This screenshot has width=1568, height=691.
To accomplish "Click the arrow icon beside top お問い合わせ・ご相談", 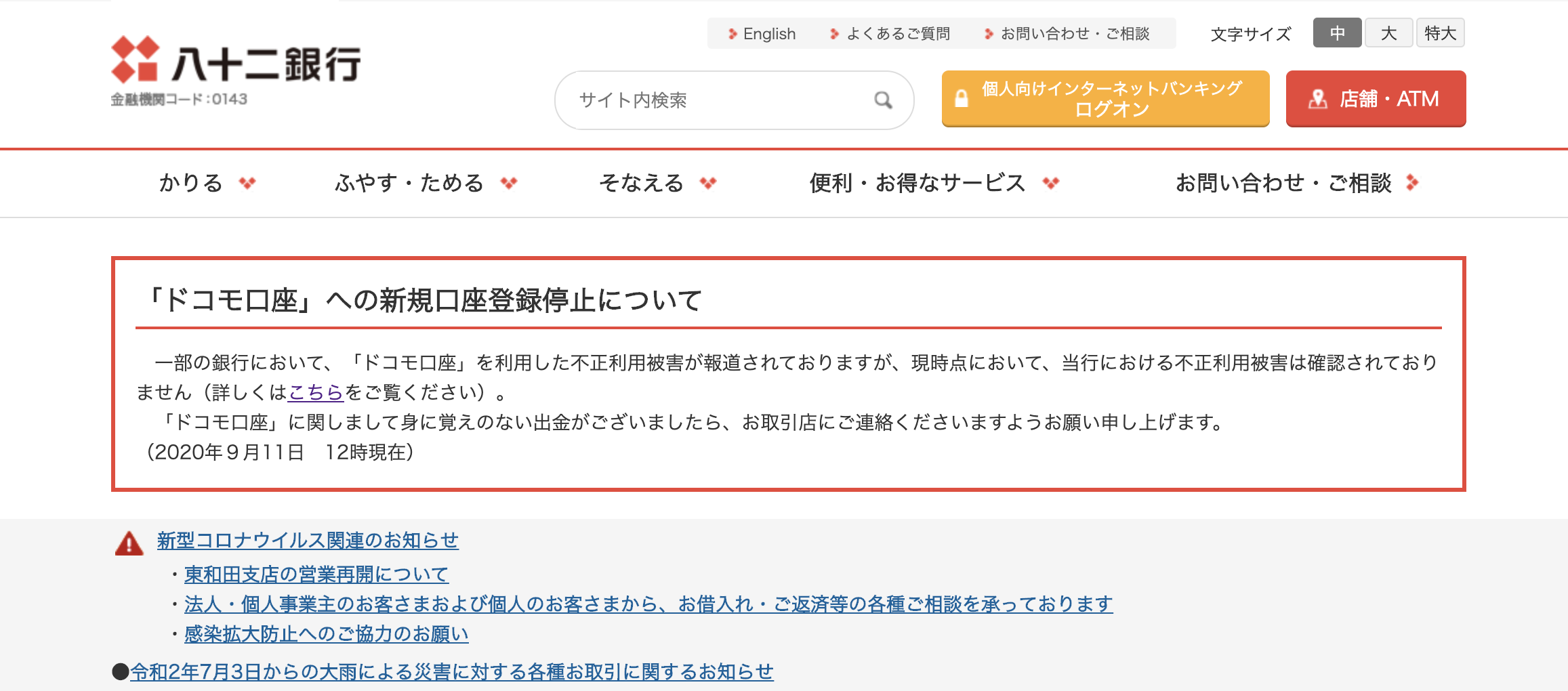I will pyautogui.click(x=989, y=34).
